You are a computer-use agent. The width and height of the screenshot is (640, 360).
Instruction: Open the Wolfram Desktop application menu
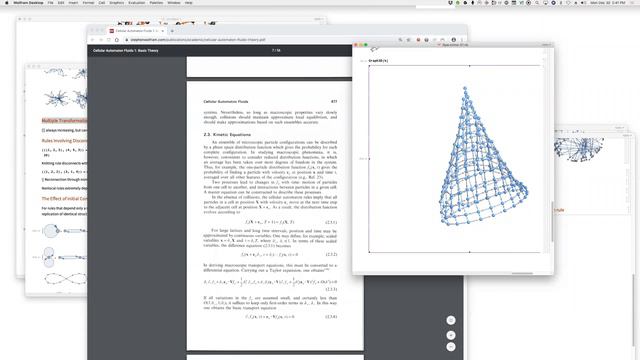(28, 2)
